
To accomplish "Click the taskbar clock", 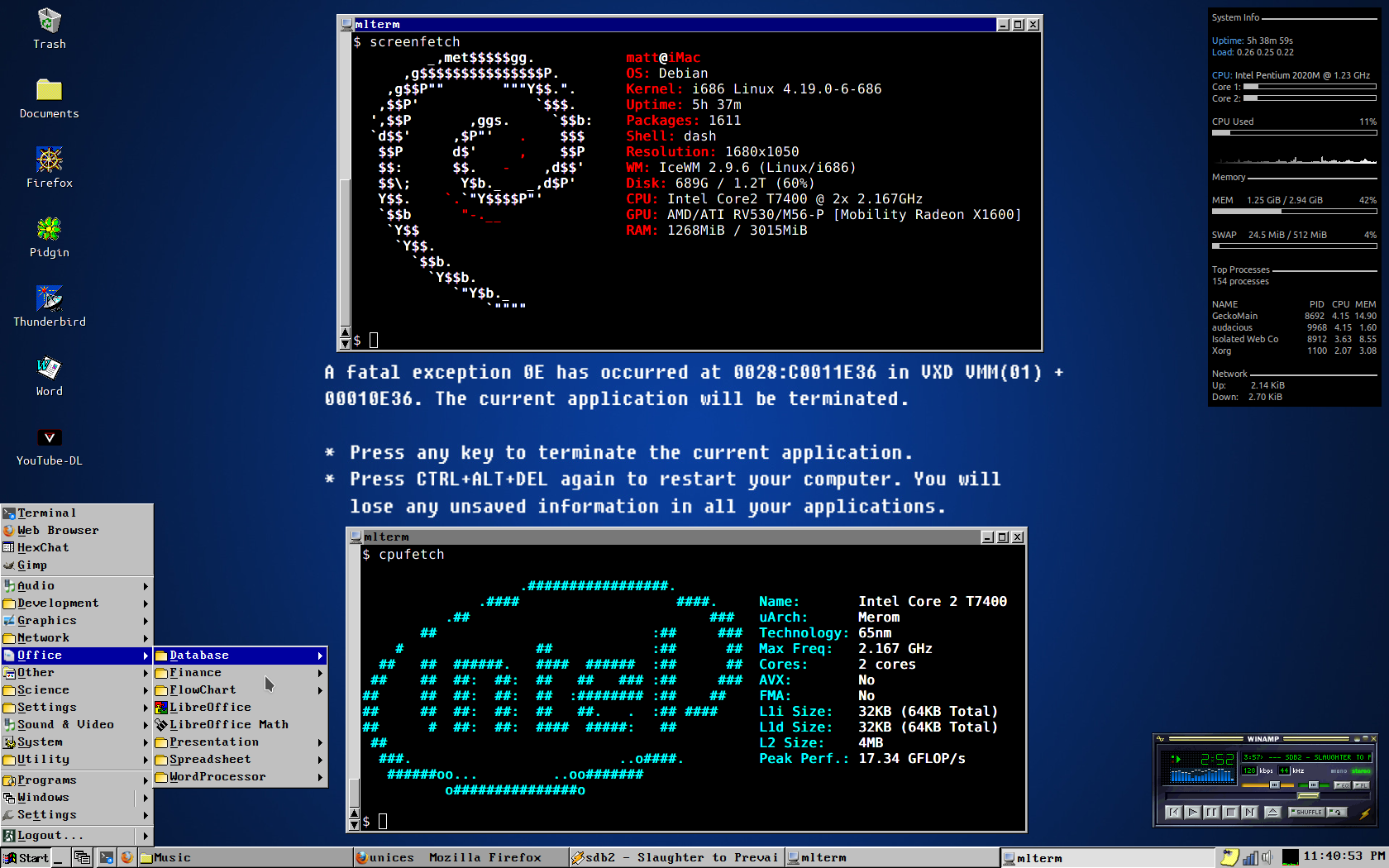I will click(x=1344, y=856).
